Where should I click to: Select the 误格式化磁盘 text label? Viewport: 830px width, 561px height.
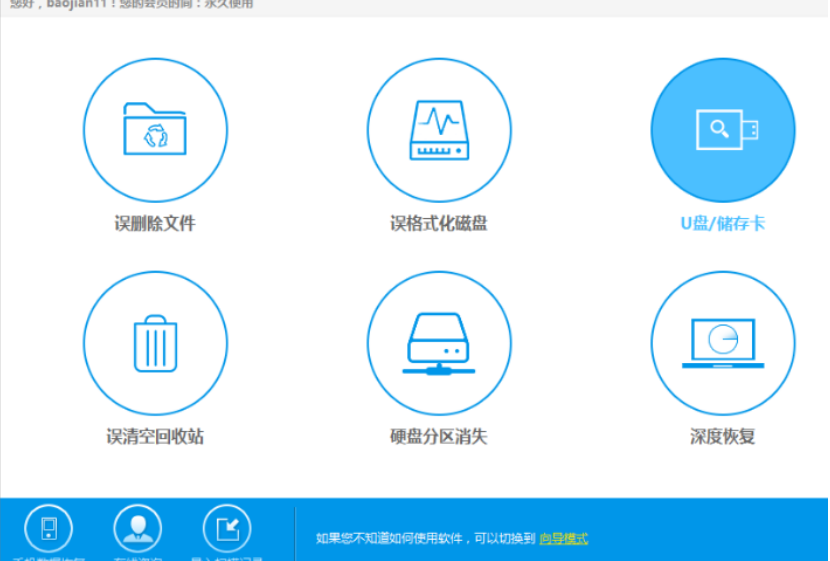439,223
